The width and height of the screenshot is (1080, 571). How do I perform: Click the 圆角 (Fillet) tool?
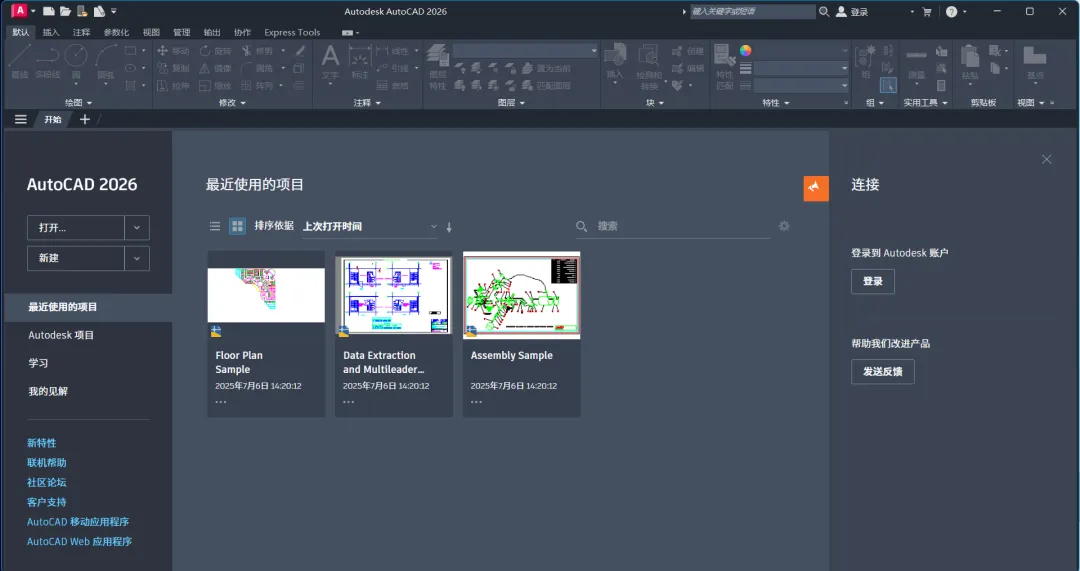[x=258, y=68]
